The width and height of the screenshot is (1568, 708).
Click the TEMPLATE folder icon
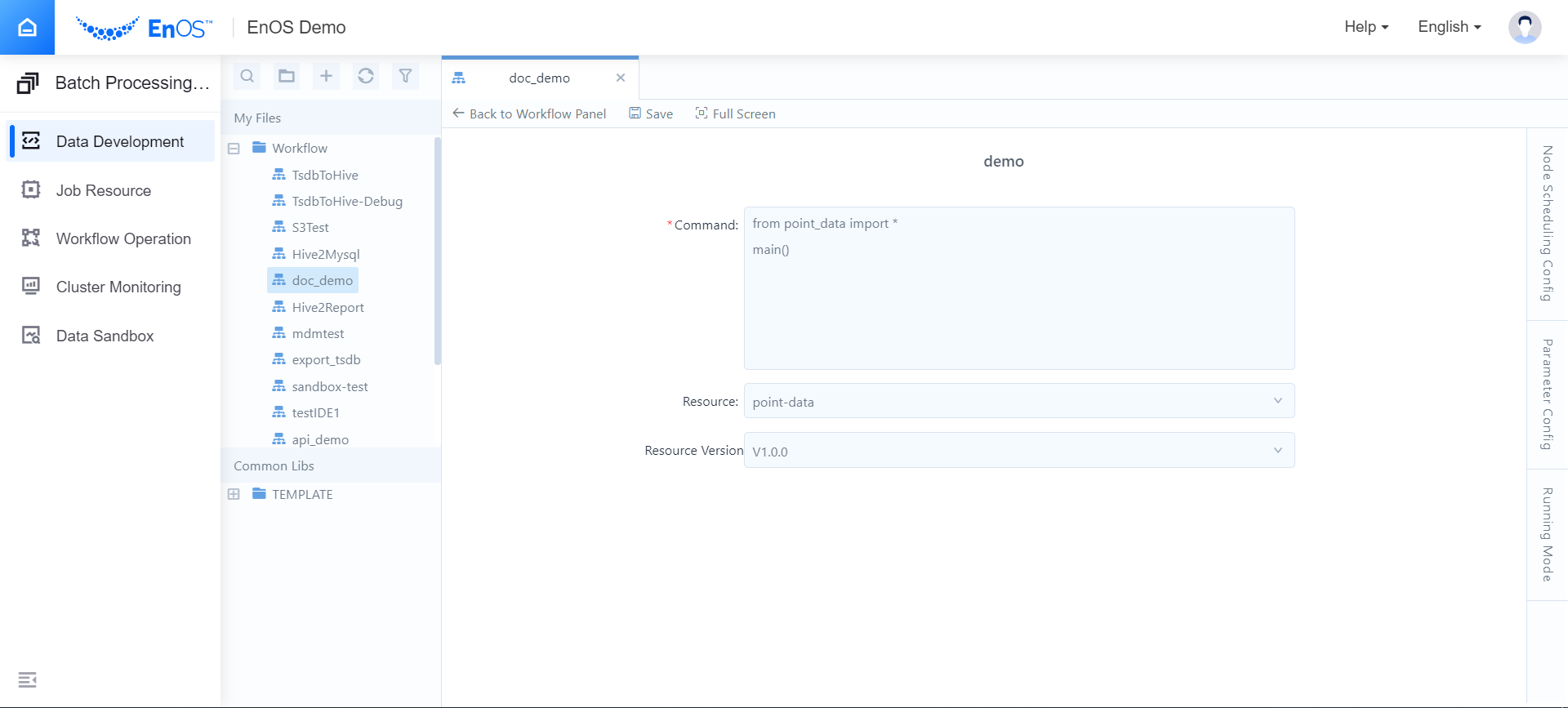260,494
